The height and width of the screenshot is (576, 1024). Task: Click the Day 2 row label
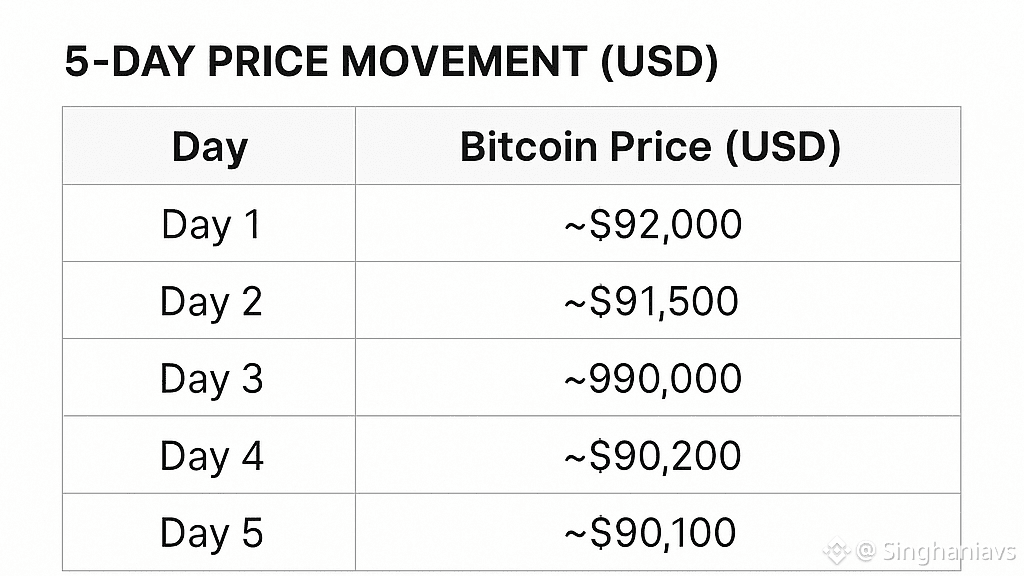[210, 301]
